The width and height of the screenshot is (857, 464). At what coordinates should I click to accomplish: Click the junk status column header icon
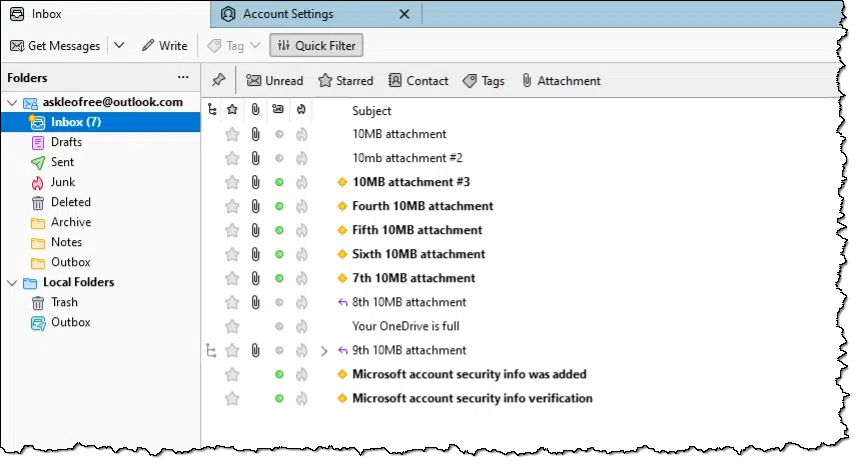(x=301, y=110)
